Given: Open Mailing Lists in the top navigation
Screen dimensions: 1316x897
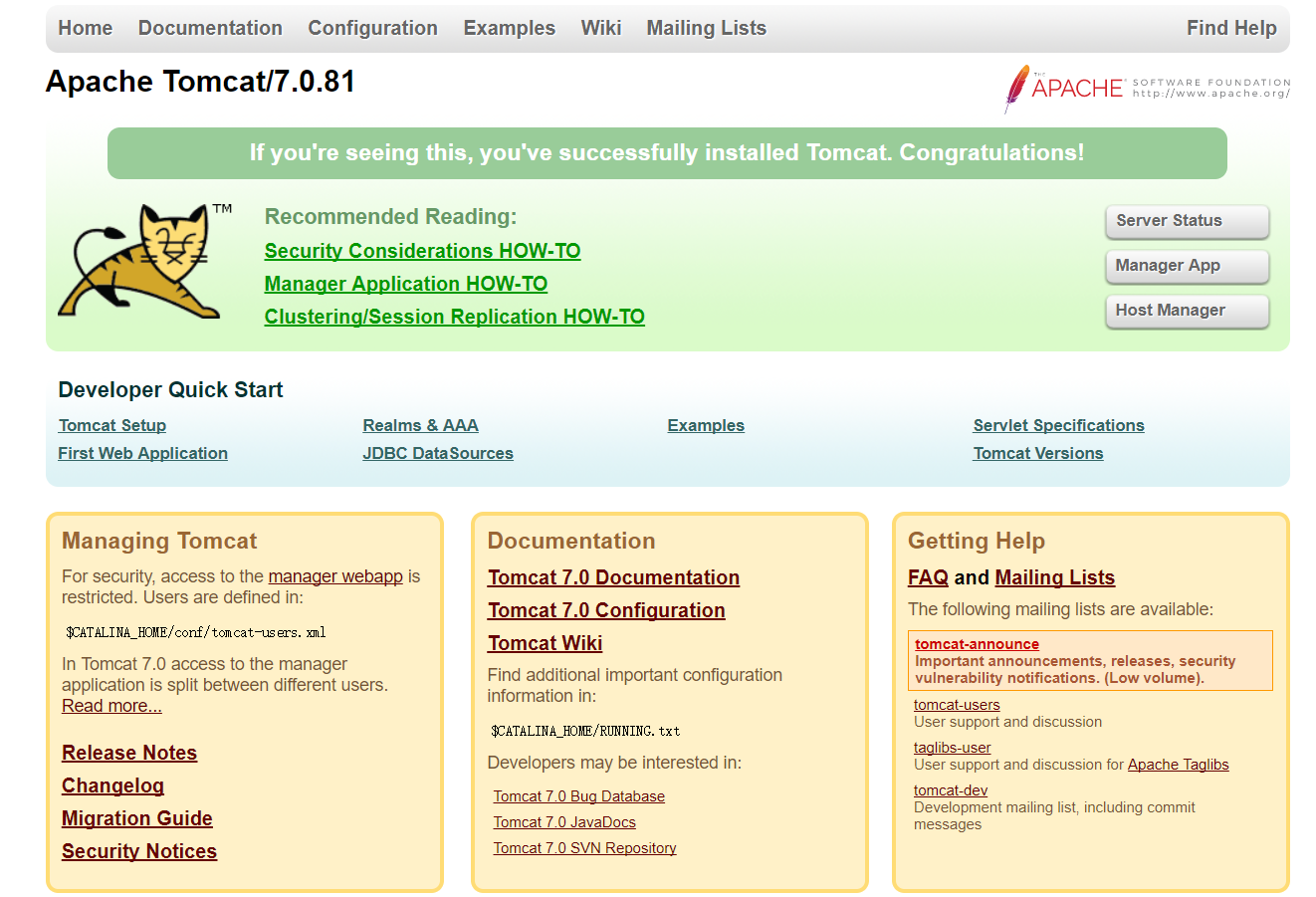Looking at the screenshot, I should tap(707, 28).
